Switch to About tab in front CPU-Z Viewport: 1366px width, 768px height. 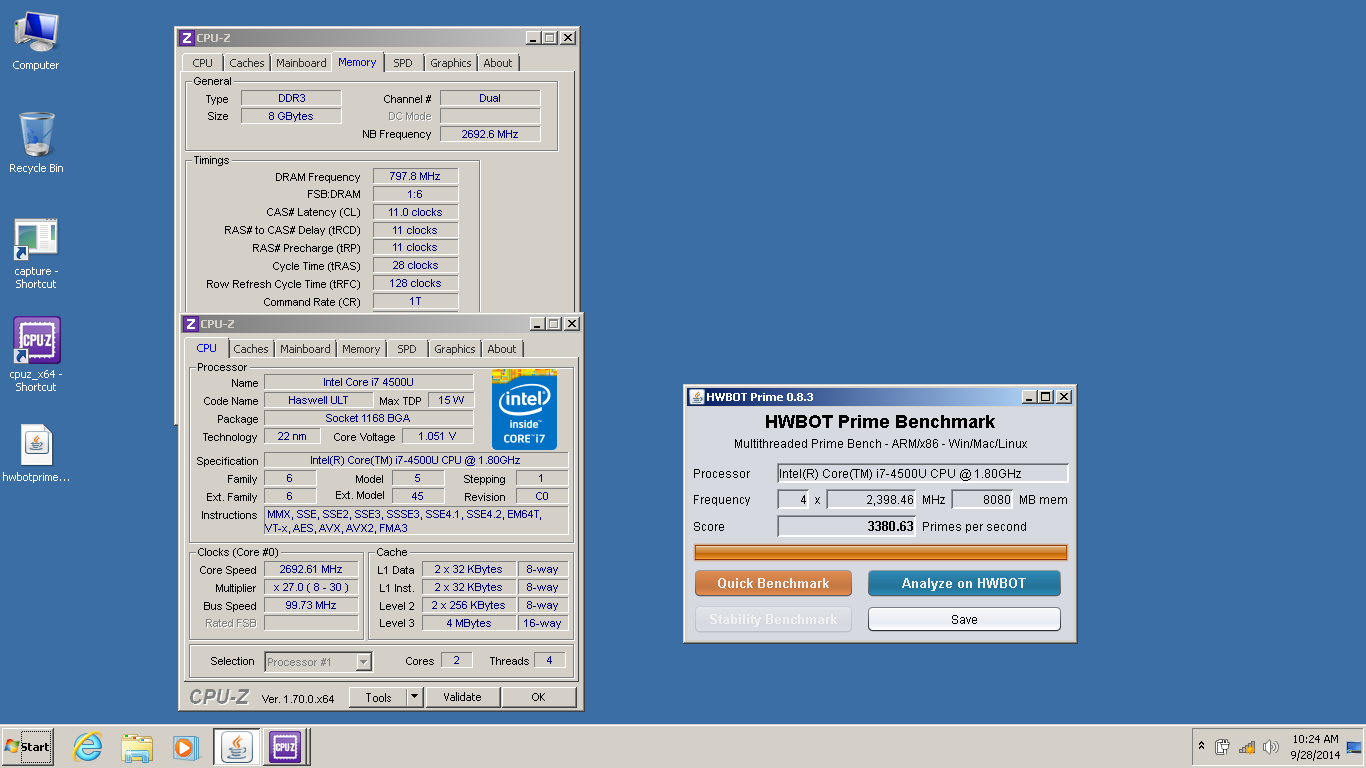click(502, 349)
